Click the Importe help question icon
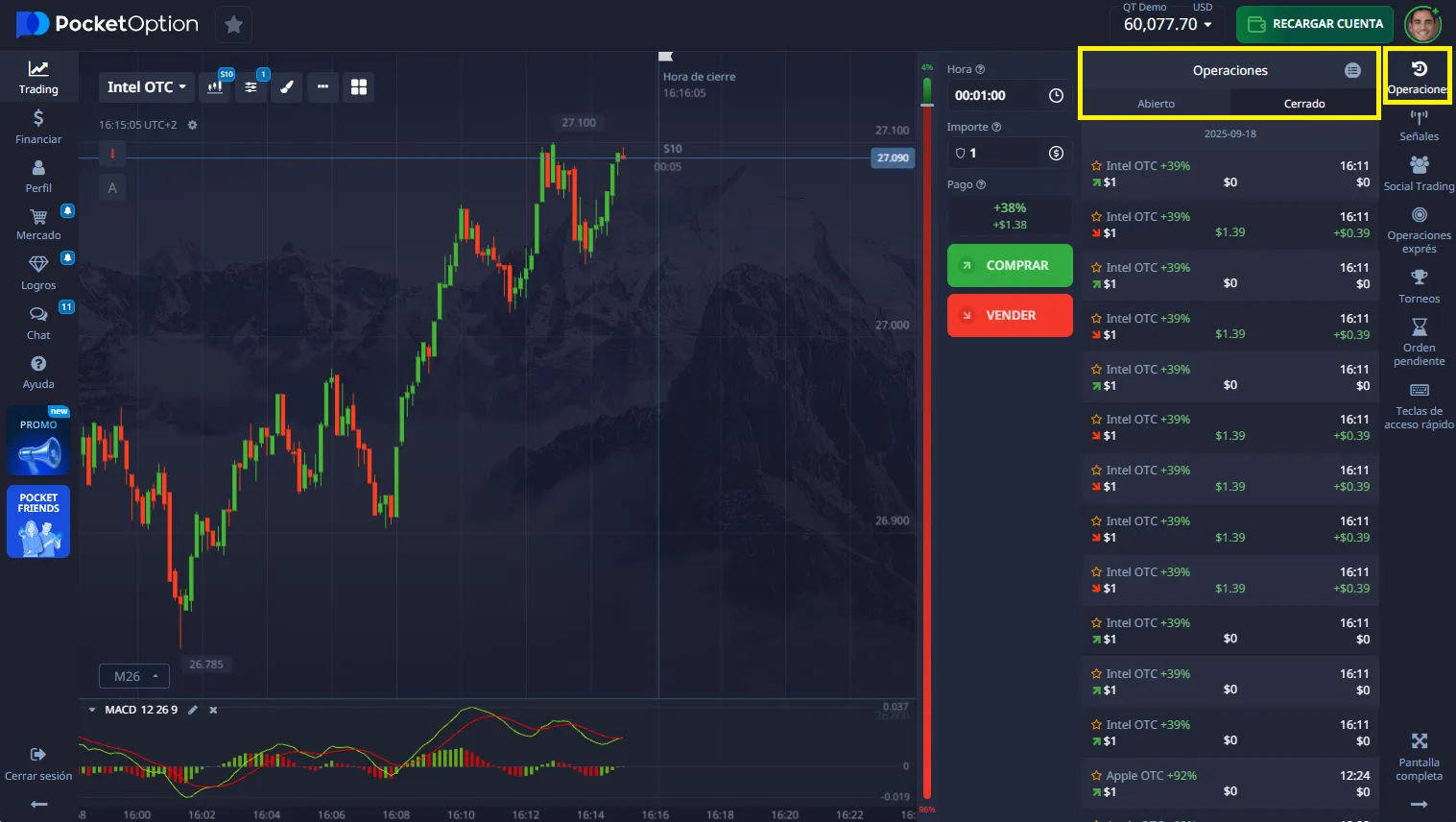 996,127
